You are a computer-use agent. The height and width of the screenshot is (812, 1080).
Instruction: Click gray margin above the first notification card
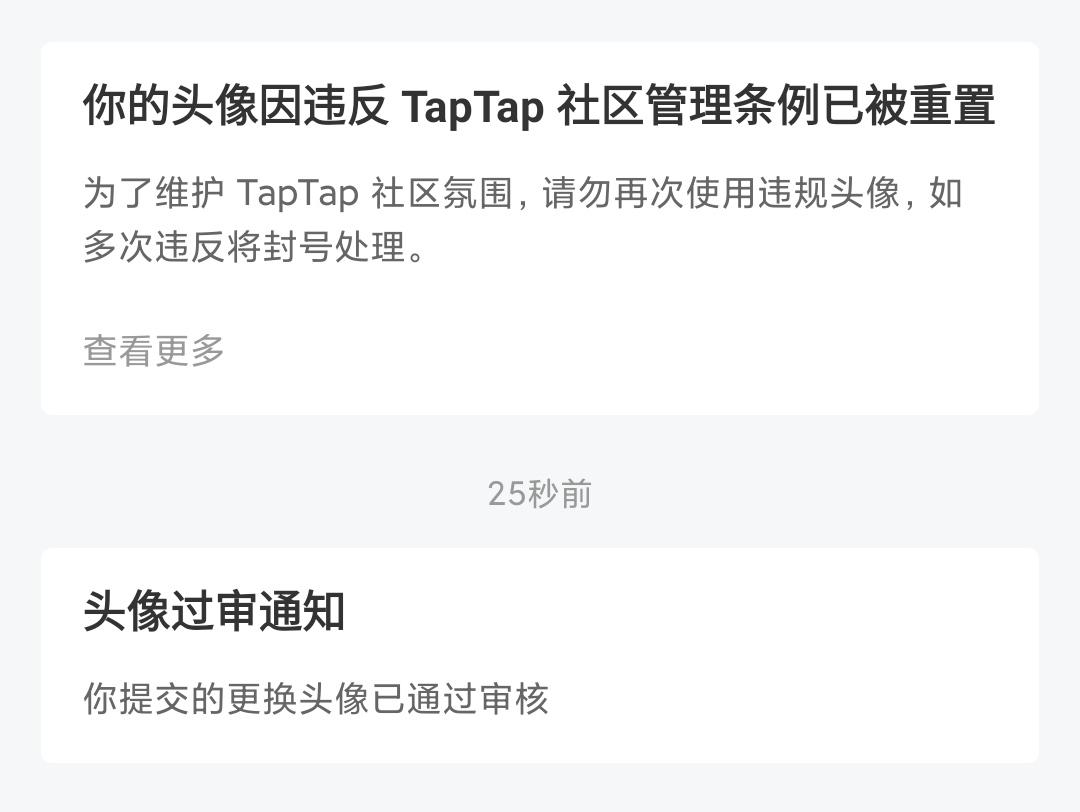[x=539, y=19]
